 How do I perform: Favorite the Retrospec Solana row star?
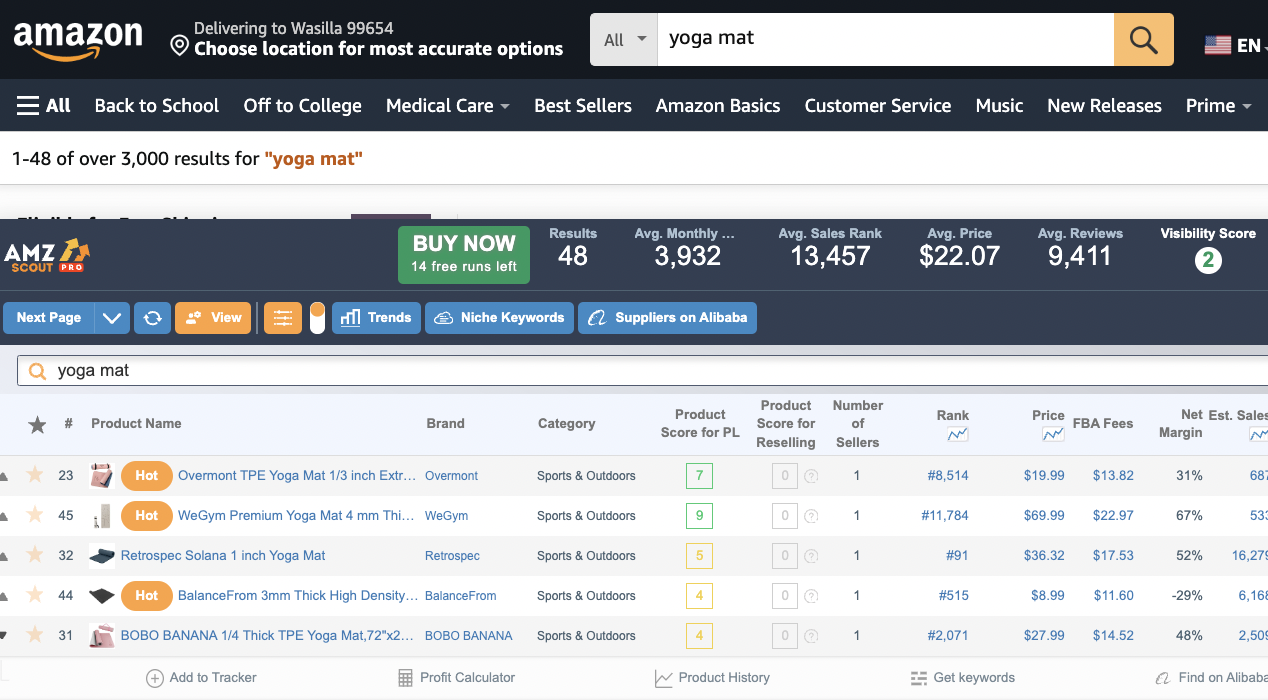pyautogui.click(x=35, y=555)
